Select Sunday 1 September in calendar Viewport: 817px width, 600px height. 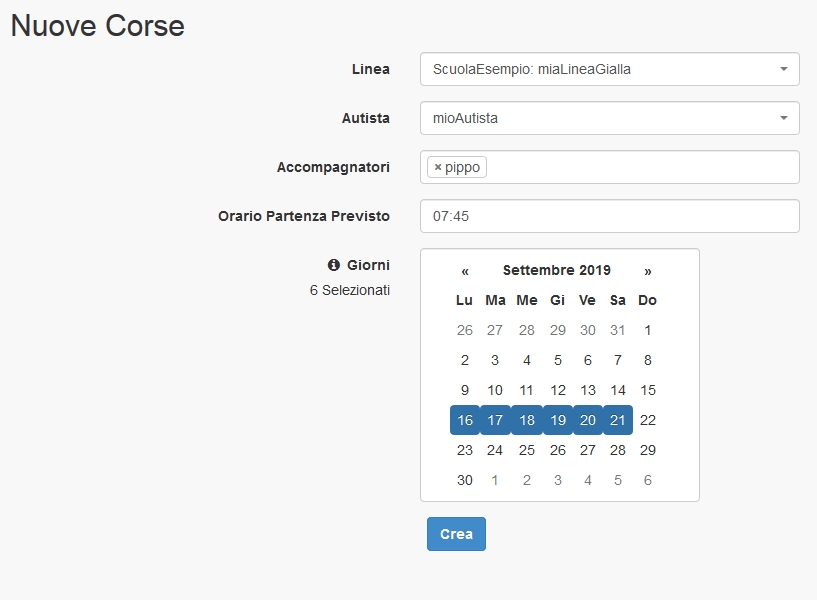pos(648,330)
